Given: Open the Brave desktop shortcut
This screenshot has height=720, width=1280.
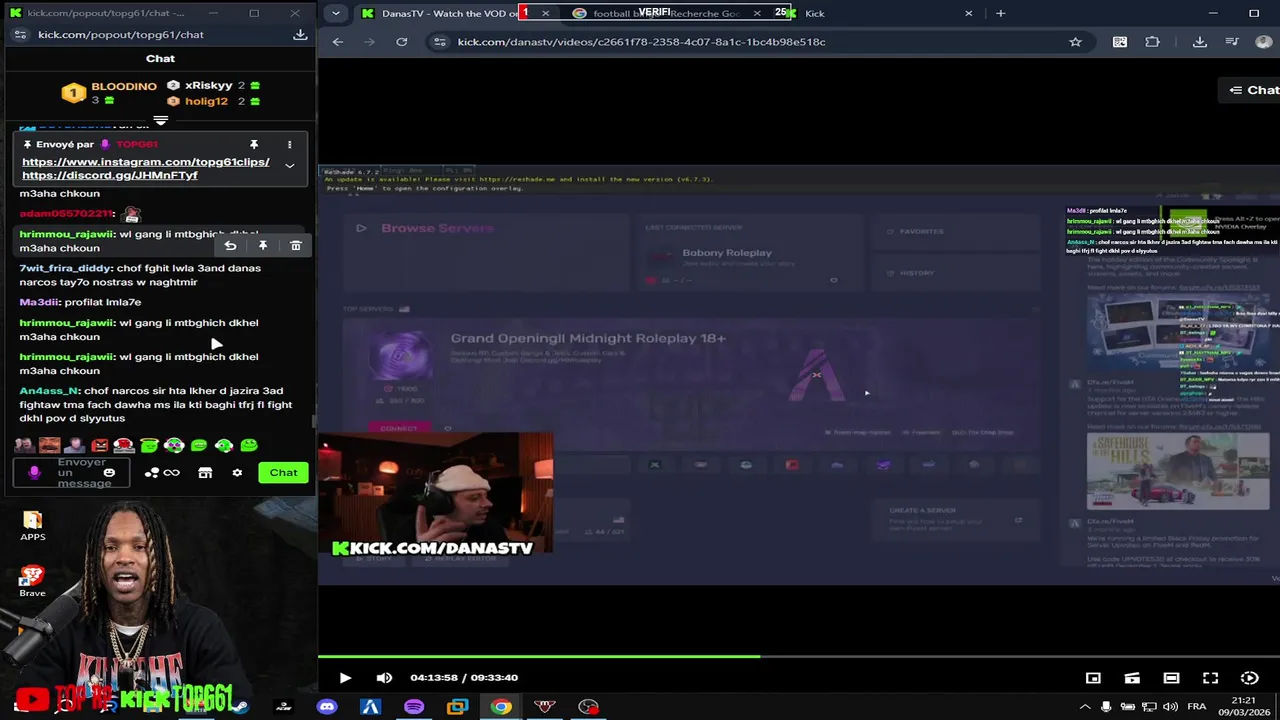Looking at the screenshot, I should click(x=32, y=581).
